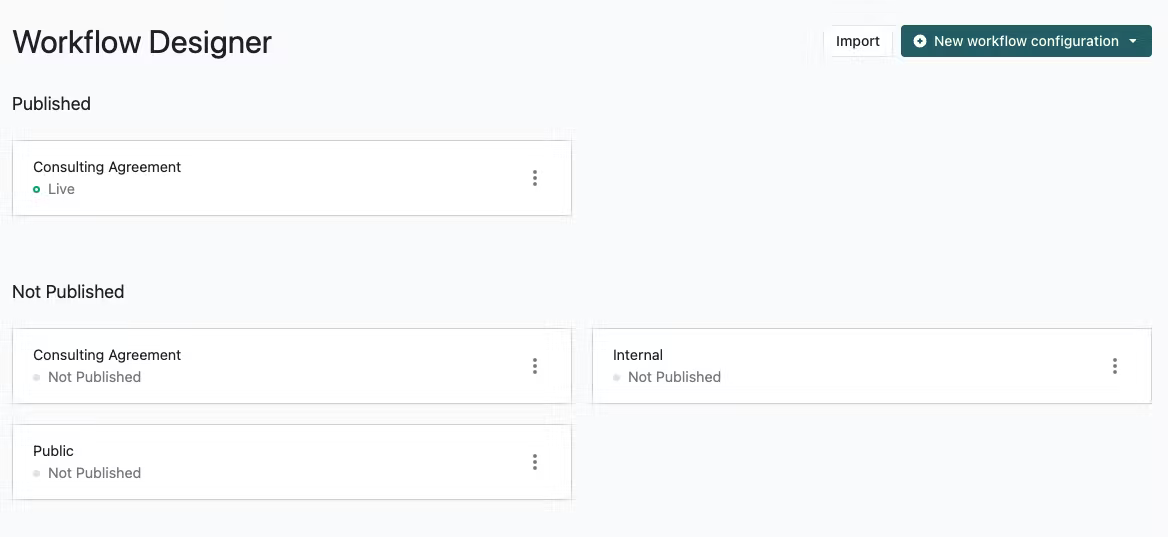Open three-dot menu on Public workflow
1168x537 pixels.
click(x=535, y=462)
